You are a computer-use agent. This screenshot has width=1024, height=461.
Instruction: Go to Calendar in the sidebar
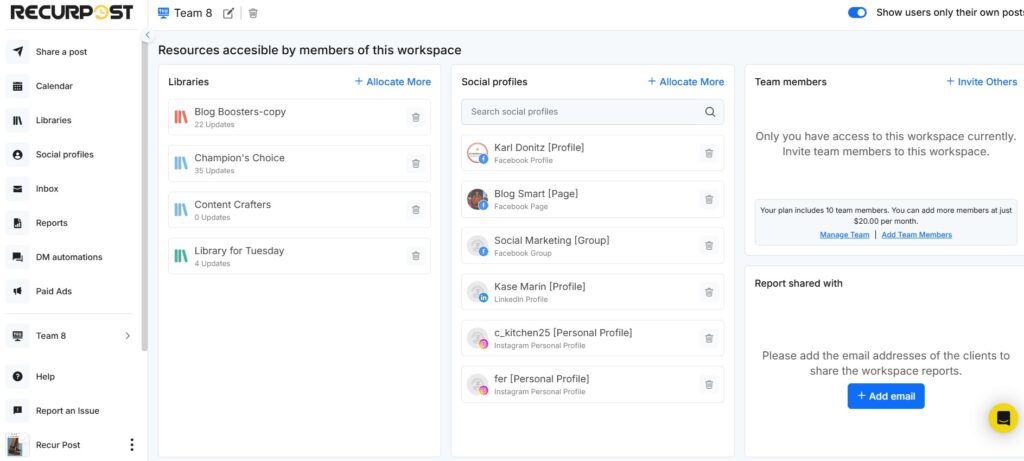(x=54, y=86)
